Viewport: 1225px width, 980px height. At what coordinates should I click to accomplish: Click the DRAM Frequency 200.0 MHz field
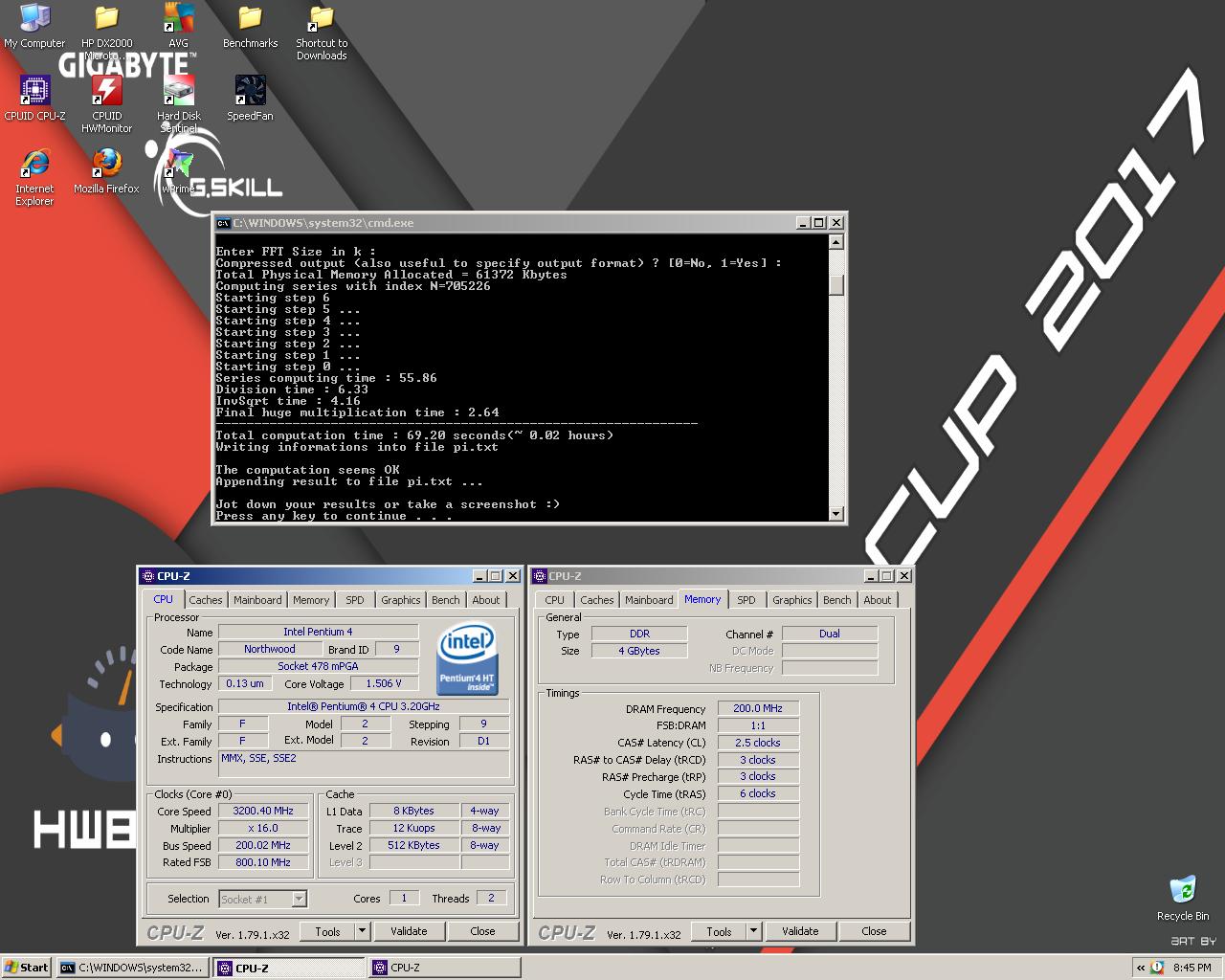(758, 708)
